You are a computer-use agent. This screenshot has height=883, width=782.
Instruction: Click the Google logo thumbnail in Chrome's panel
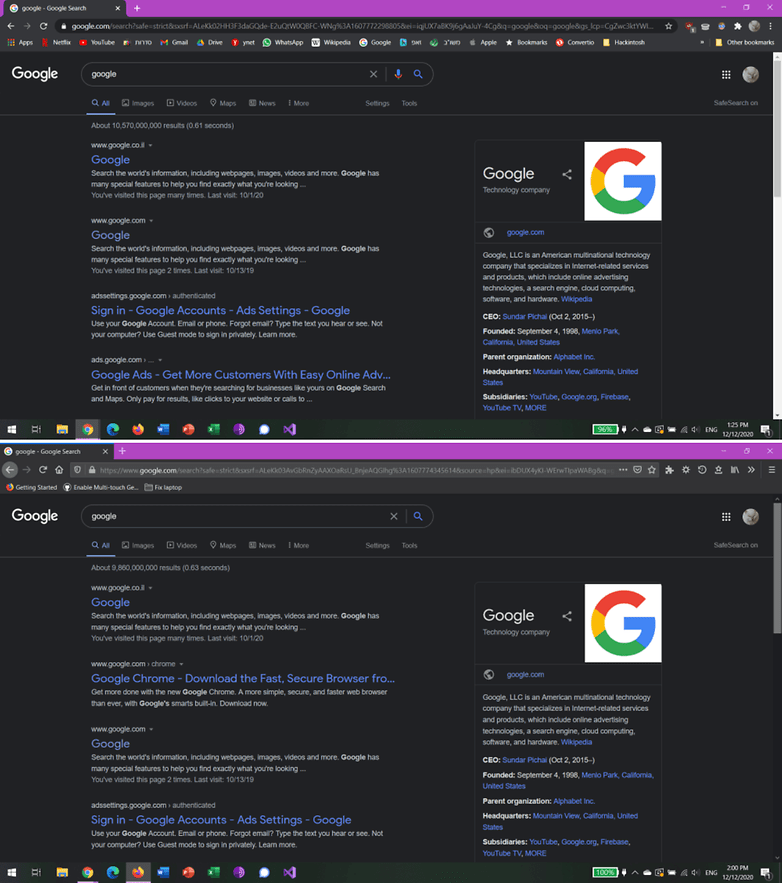coord(623,181)
